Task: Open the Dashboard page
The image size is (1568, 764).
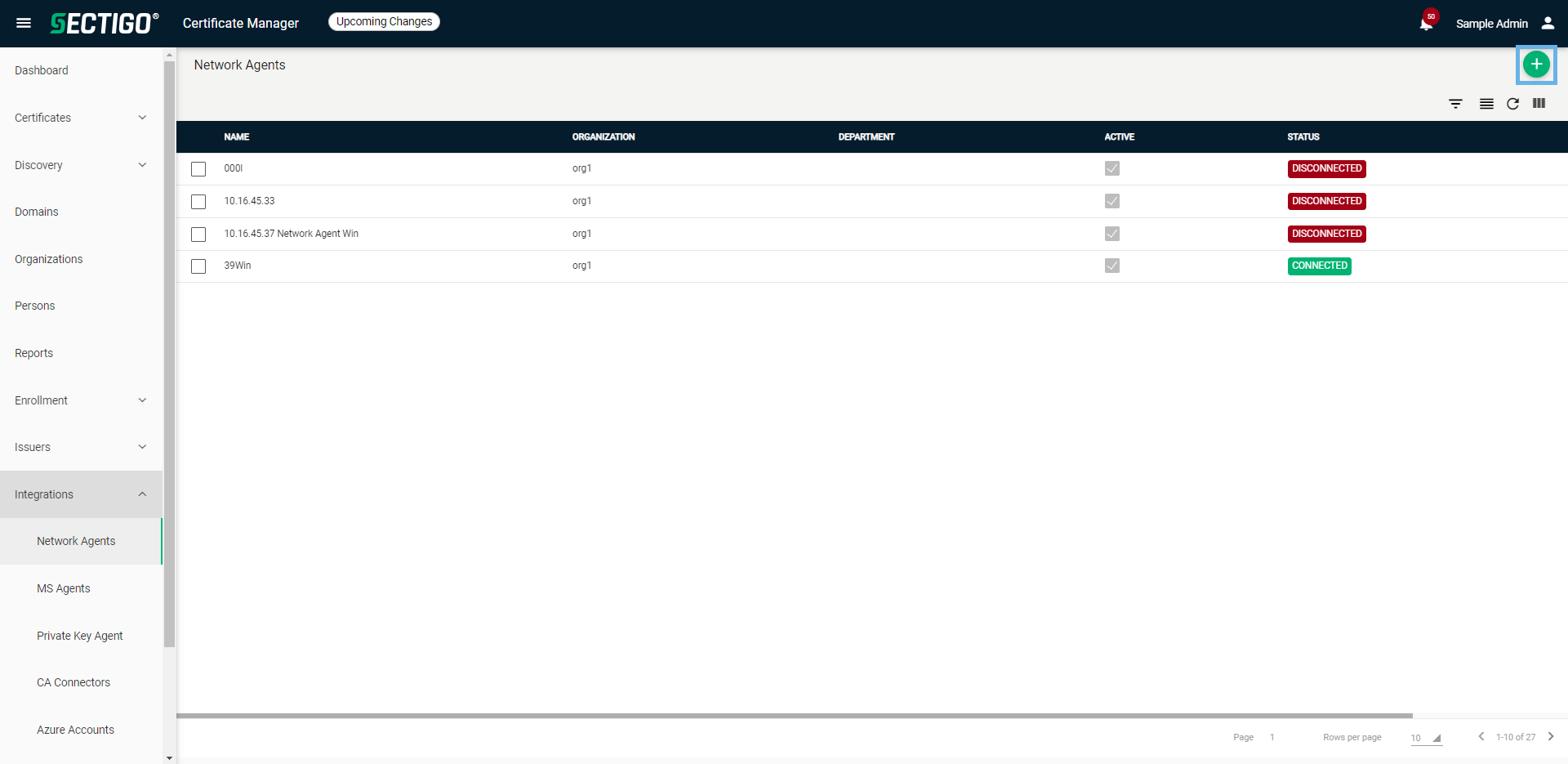Action: 42,70
